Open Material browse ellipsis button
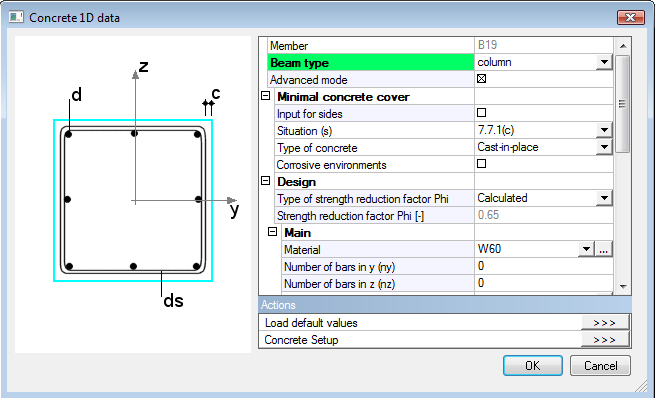655x398 pixels. click(603, 249)
